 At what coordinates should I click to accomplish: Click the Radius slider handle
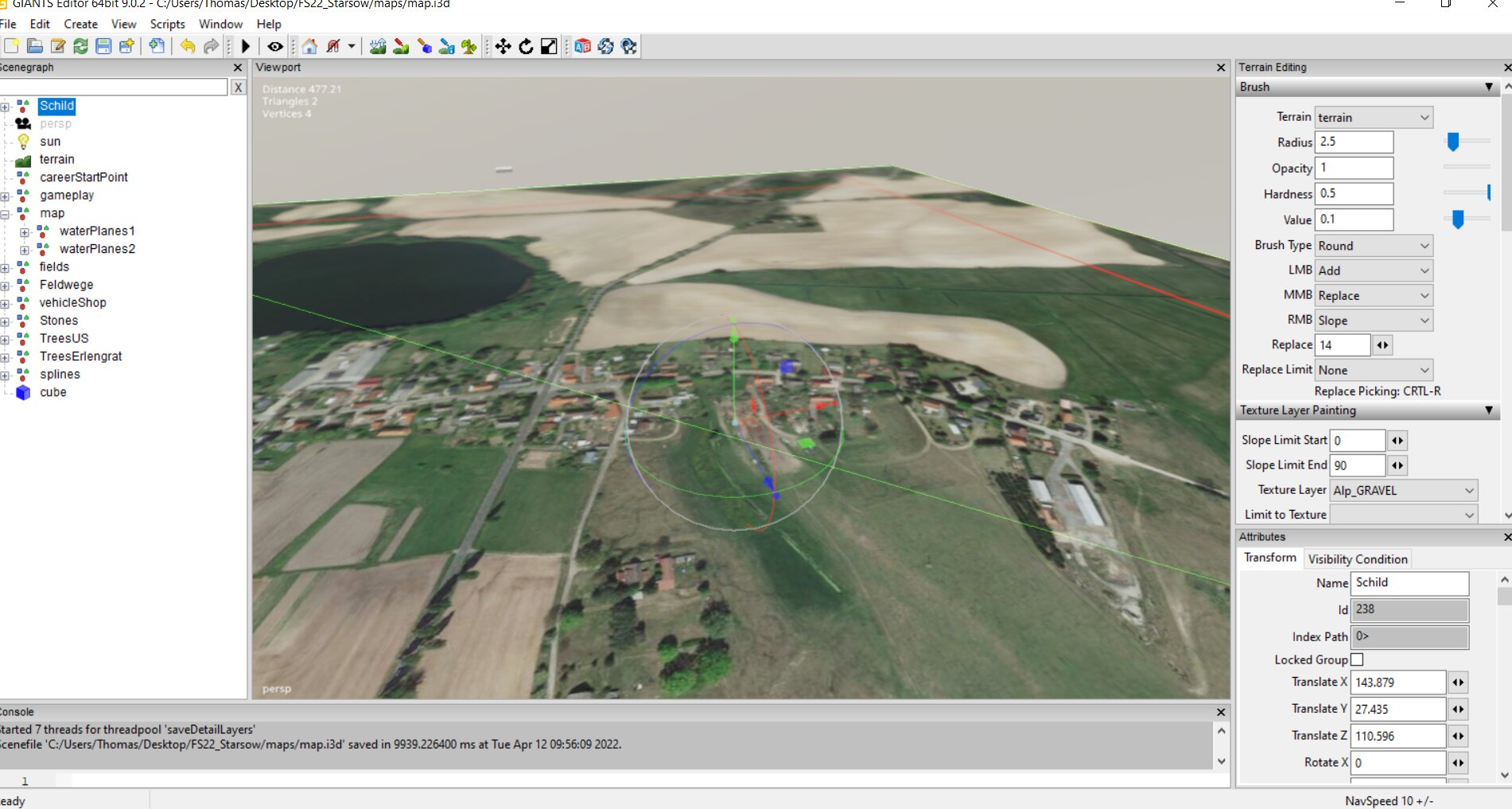coord(1453,142)
